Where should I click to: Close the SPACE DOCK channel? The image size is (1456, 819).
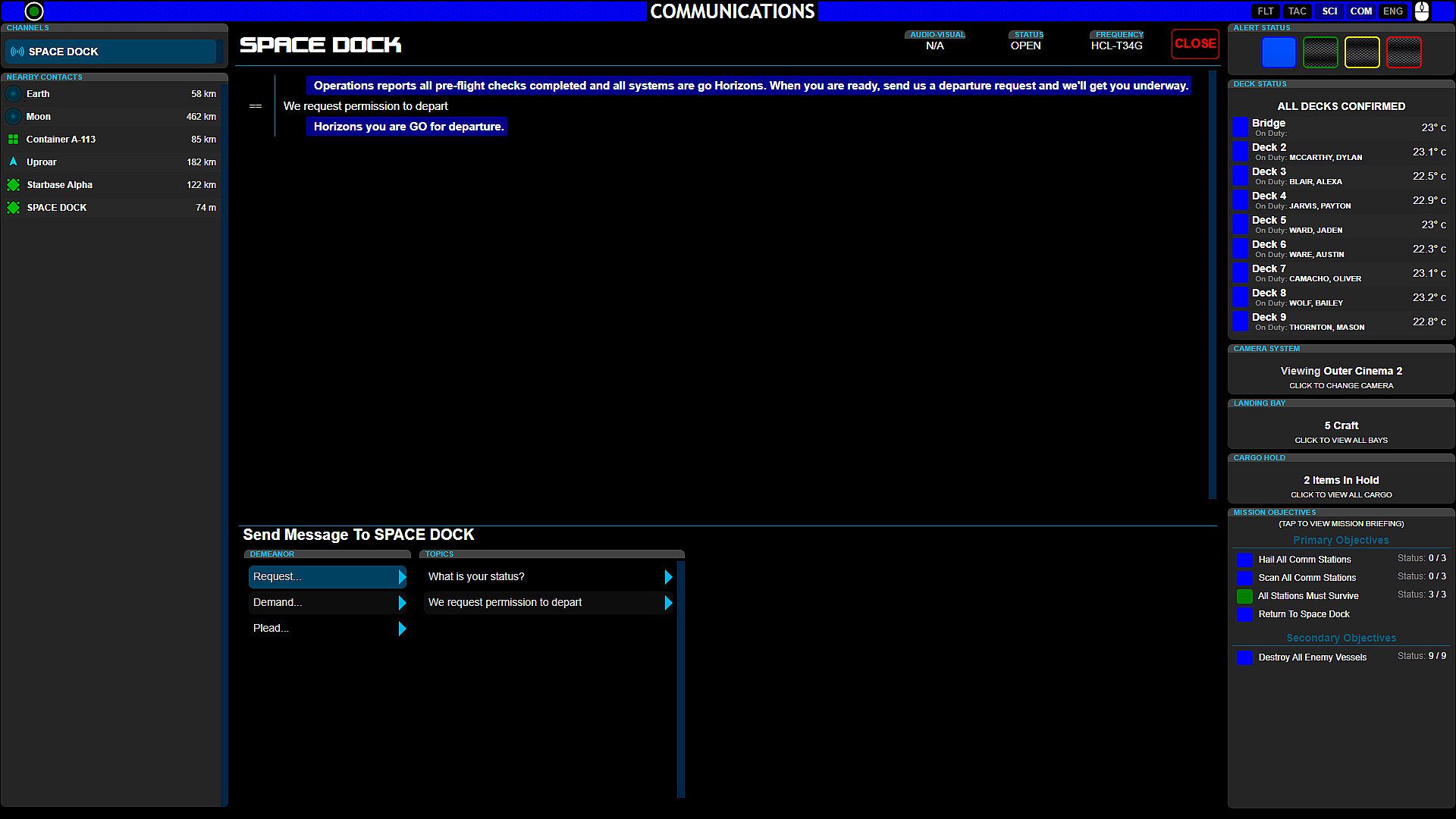point(1195,44)
